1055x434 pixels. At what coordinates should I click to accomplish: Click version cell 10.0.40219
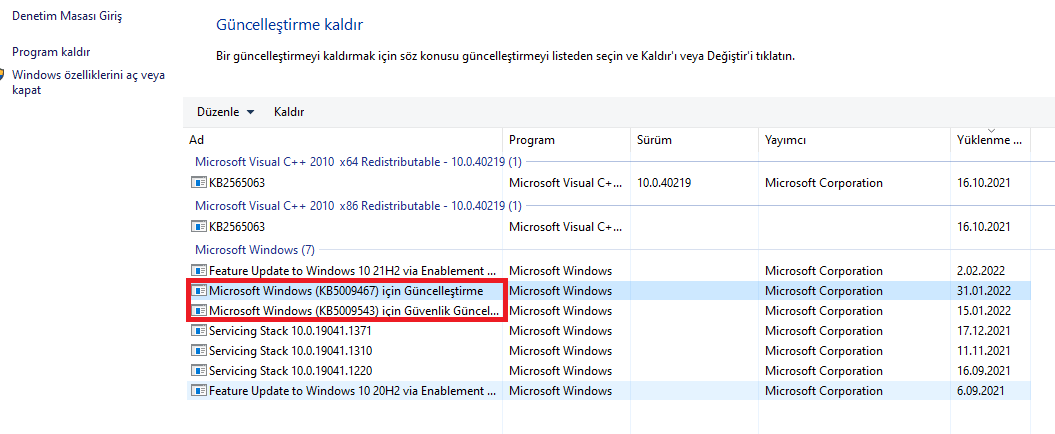[x=664, y=182]
